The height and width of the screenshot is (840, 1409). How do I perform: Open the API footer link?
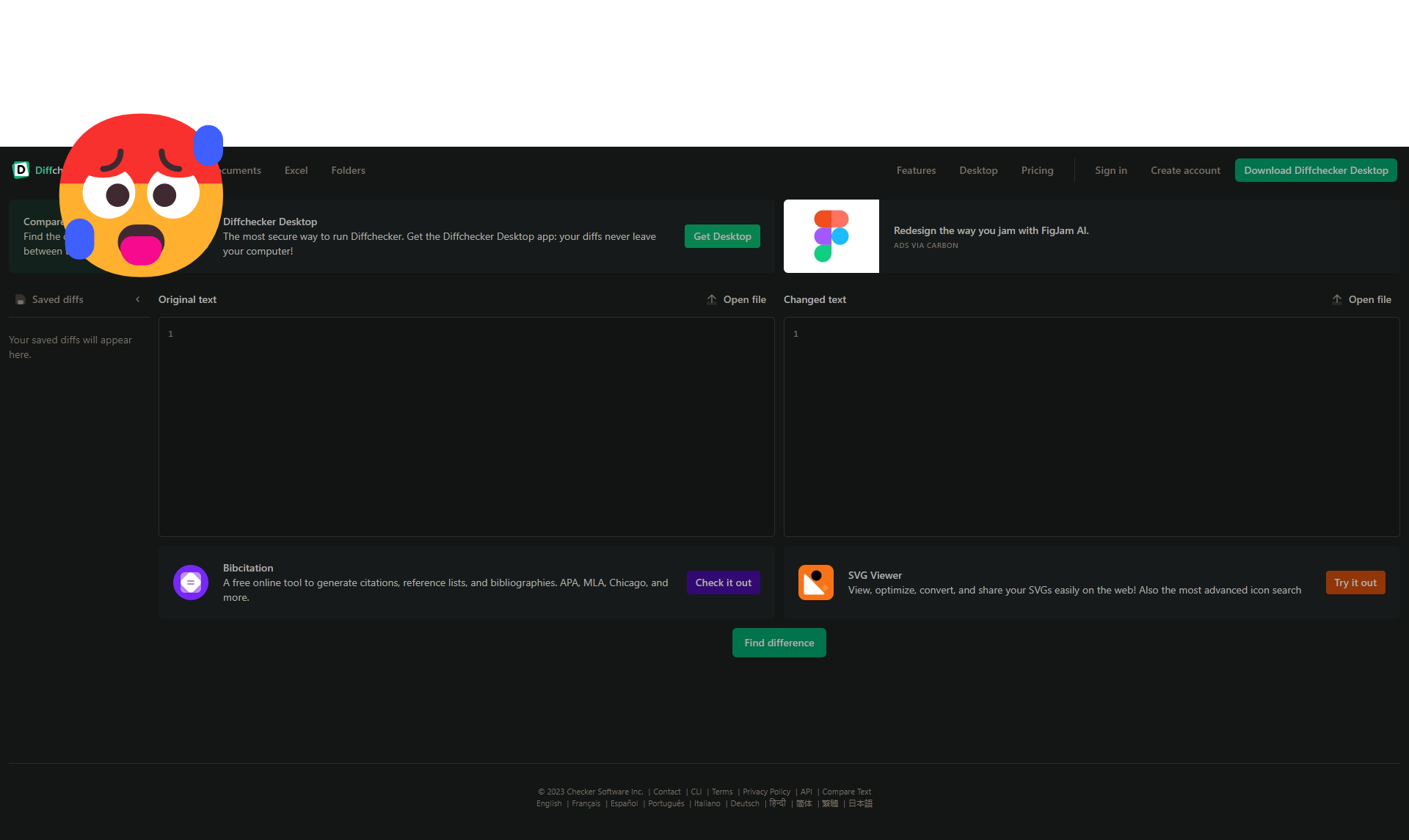coord(807,792)
